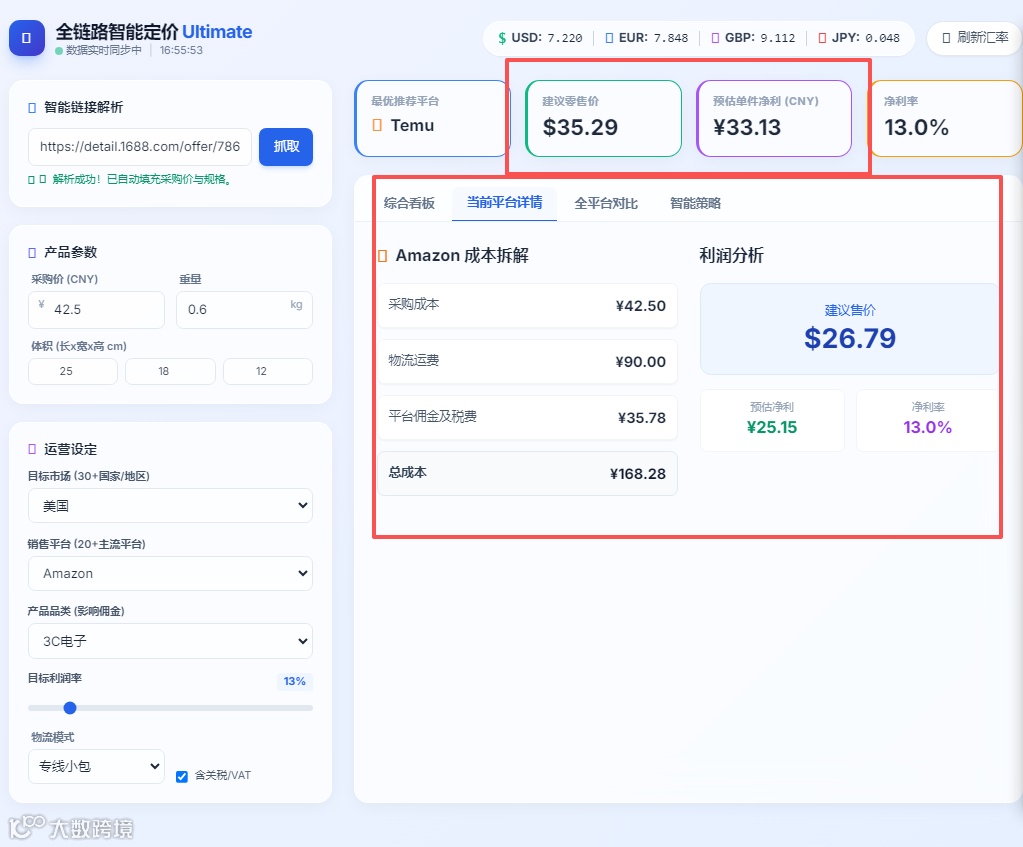The height and width of the screenshot is (847, 1023).
Task: Select the 当前平台详情 tab
Action: coord(504,203)
